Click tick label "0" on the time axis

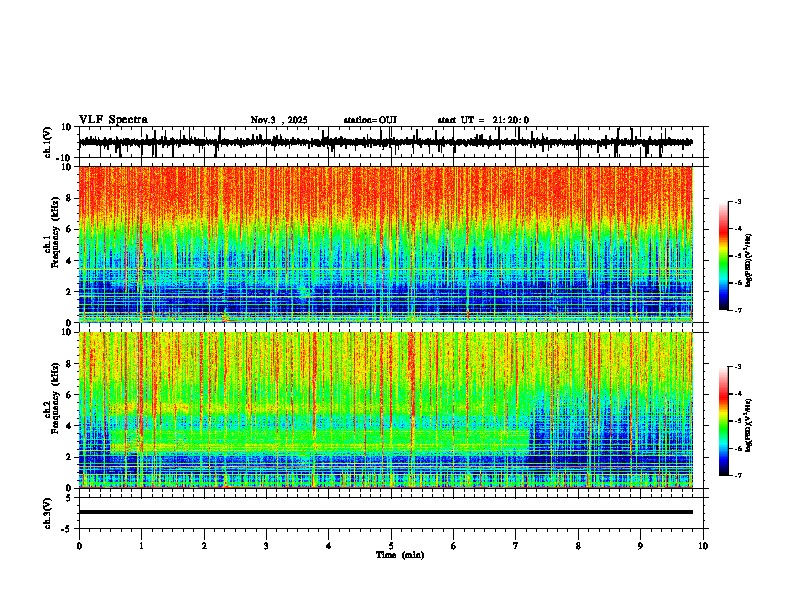click(79, 546)
